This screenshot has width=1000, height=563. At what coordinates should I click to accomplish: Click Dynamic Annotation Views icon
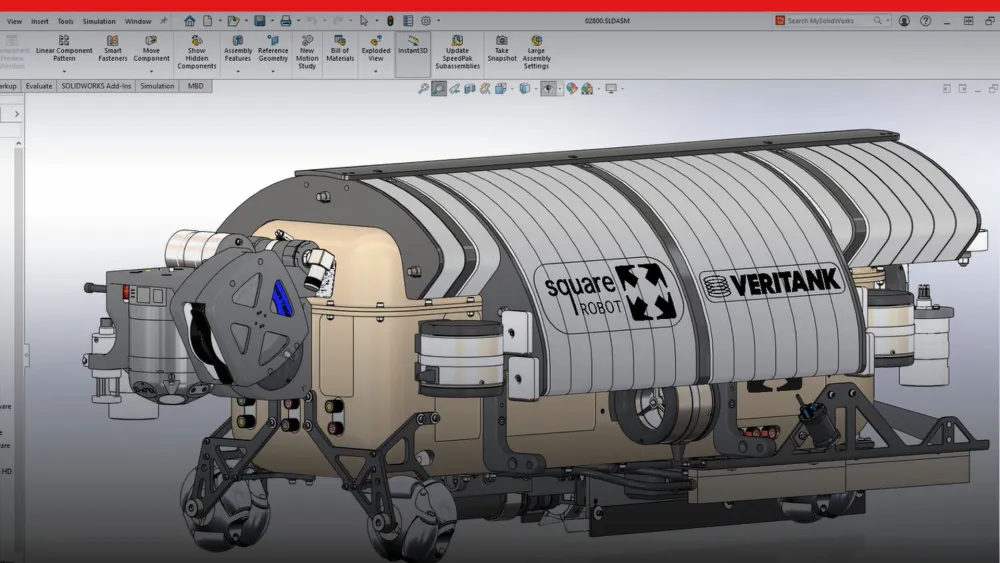tap(485, 89)
